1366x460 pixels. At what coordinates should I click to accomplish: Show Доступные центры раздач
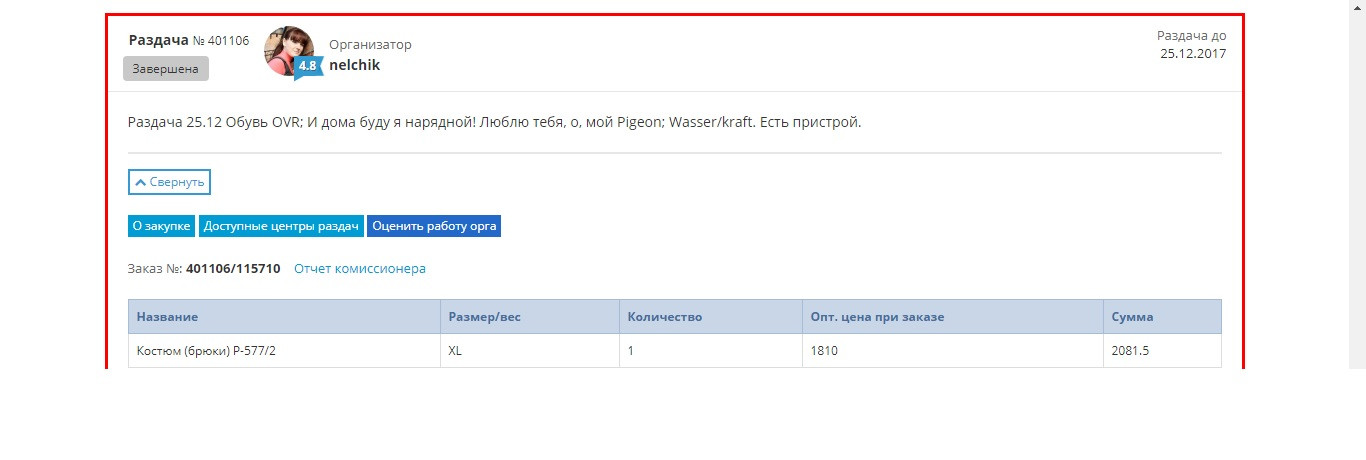[281, 226]
